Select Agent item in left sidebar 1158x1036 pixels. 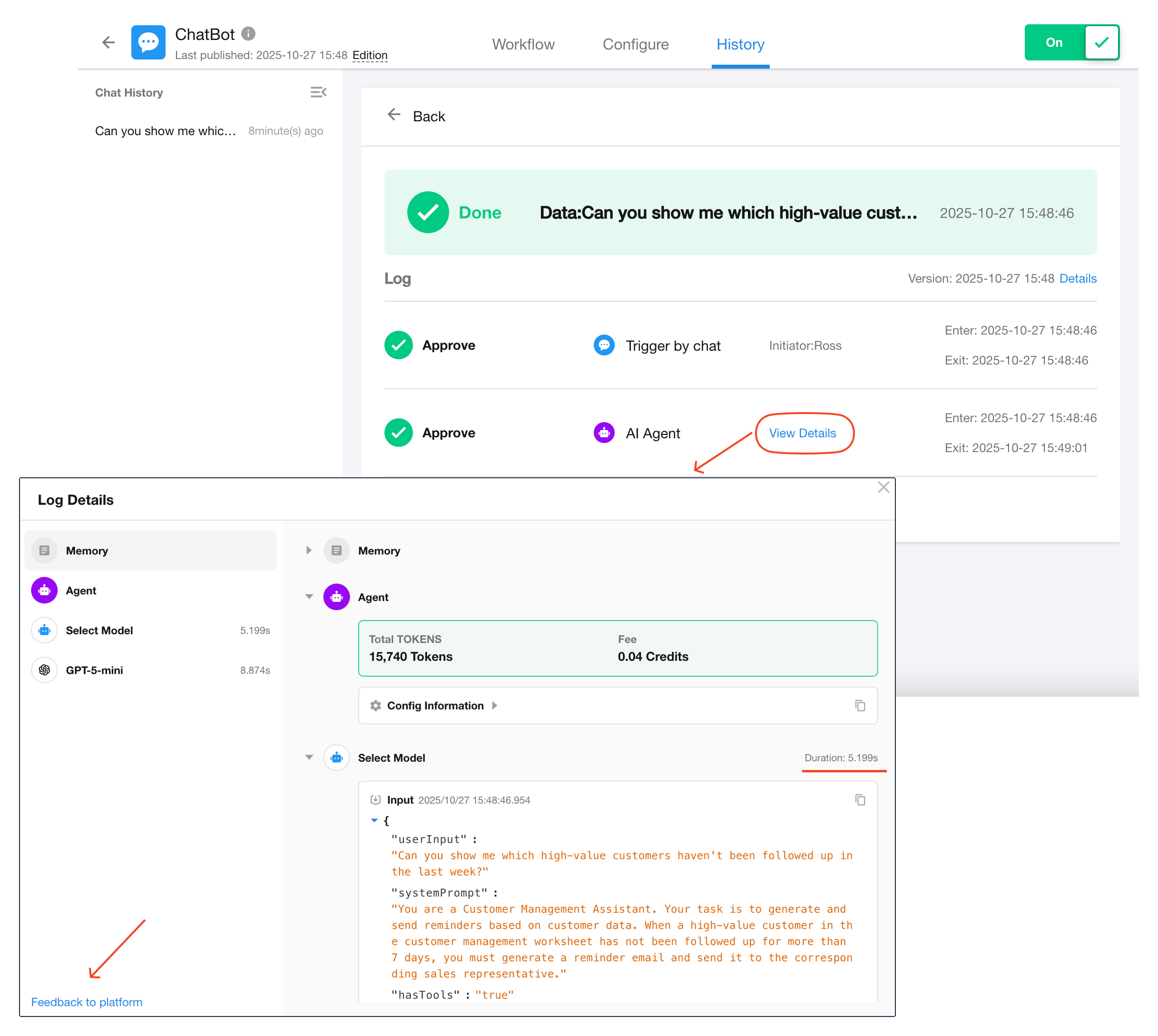81,590
